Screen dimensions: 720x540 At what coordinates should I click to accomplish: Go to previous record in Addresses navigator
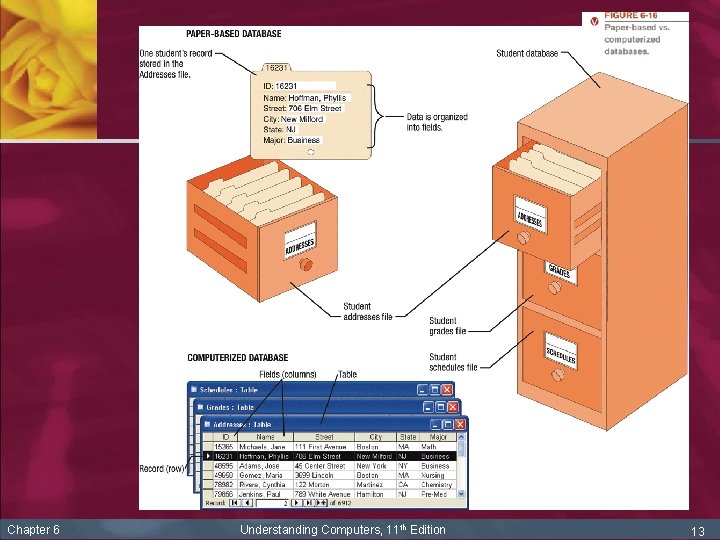[247, 503]
